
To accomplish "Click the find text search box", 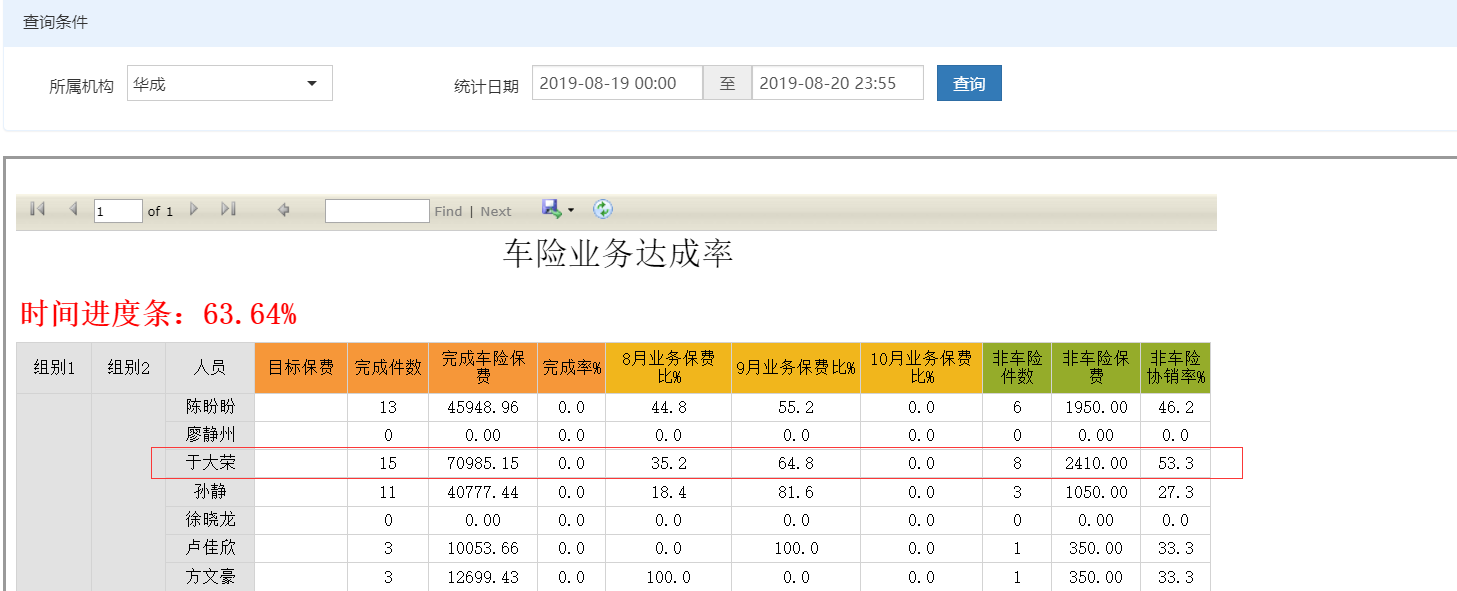I will [x=377, y=211].
